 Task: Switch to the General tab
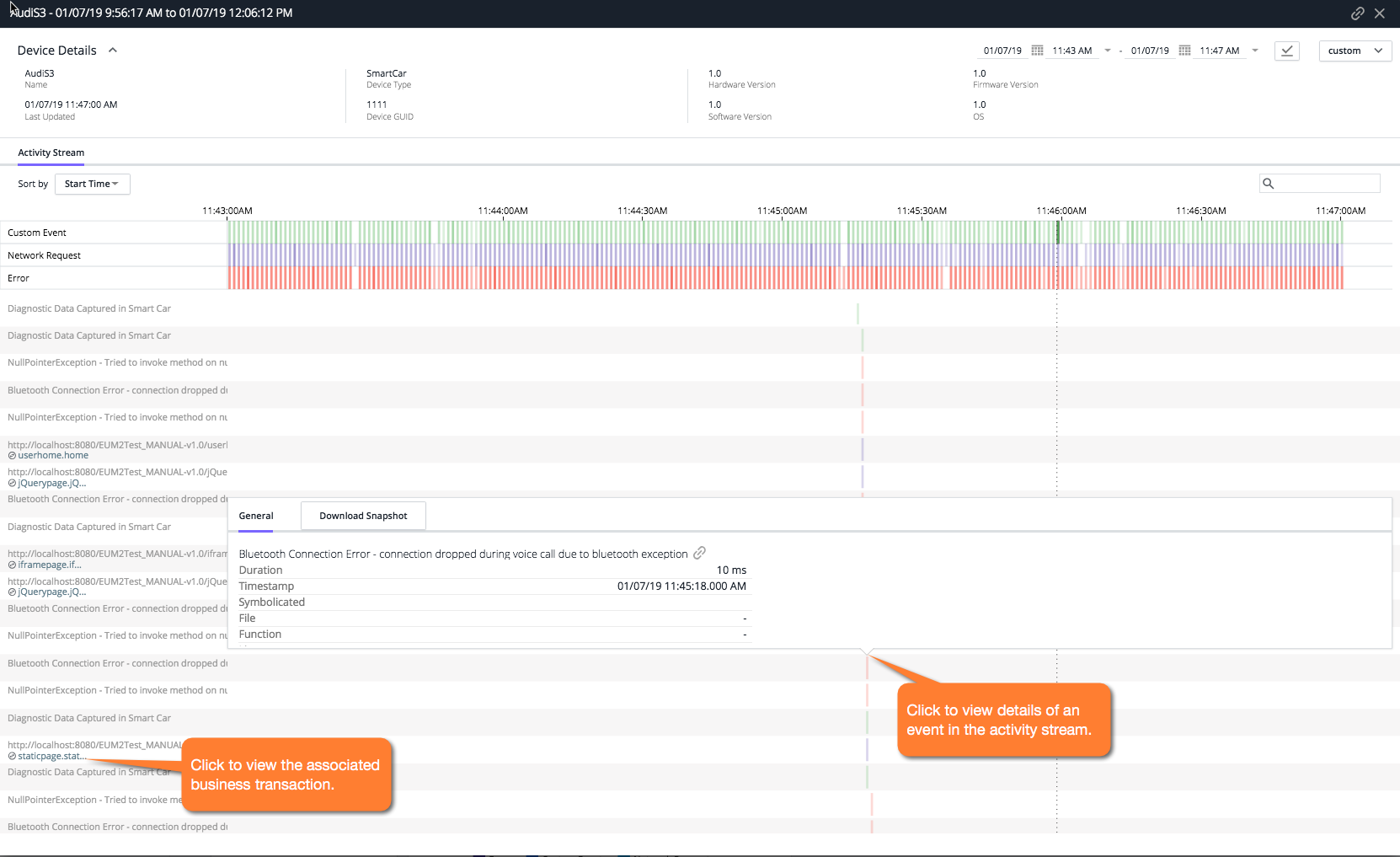(x=256, y=516)
